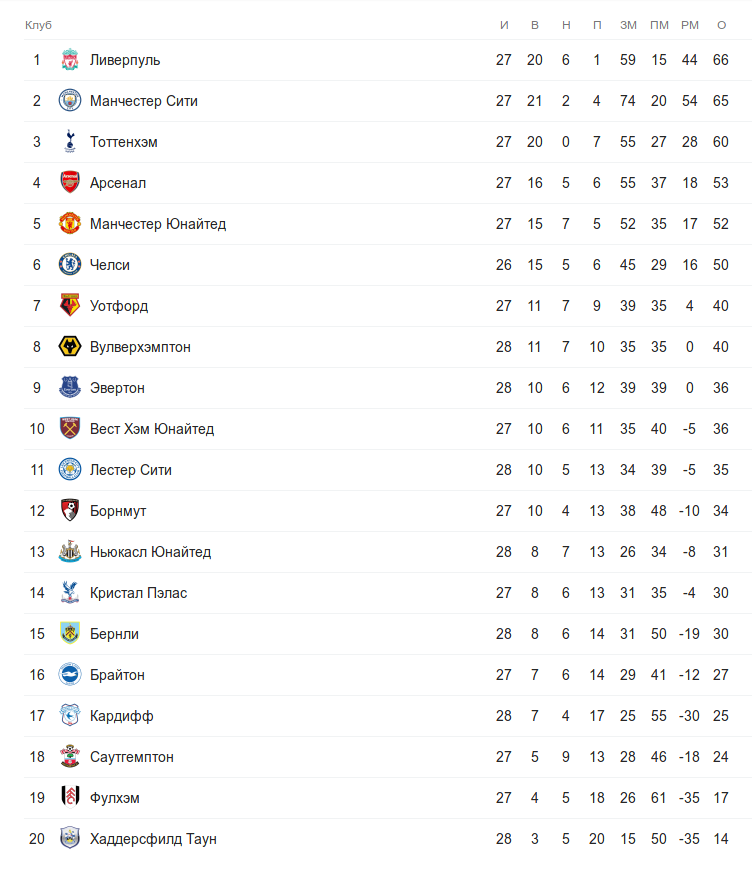This screenshot has width=752, height=883.
Task: Click the Клуб column header
Action: coord(38,24)
